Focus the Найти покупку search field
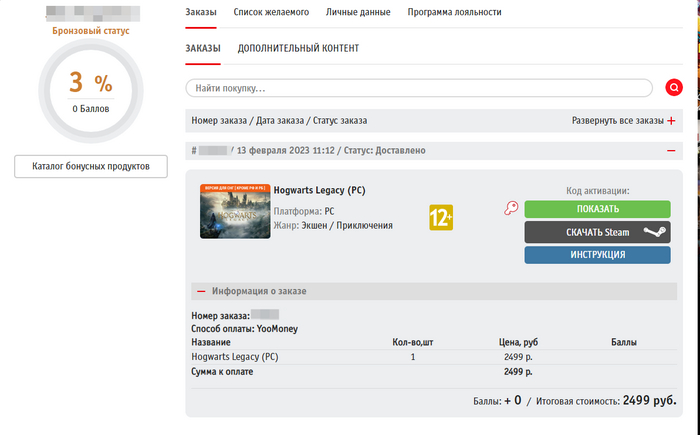The image size is (700, 435). [x=420, y=88]
